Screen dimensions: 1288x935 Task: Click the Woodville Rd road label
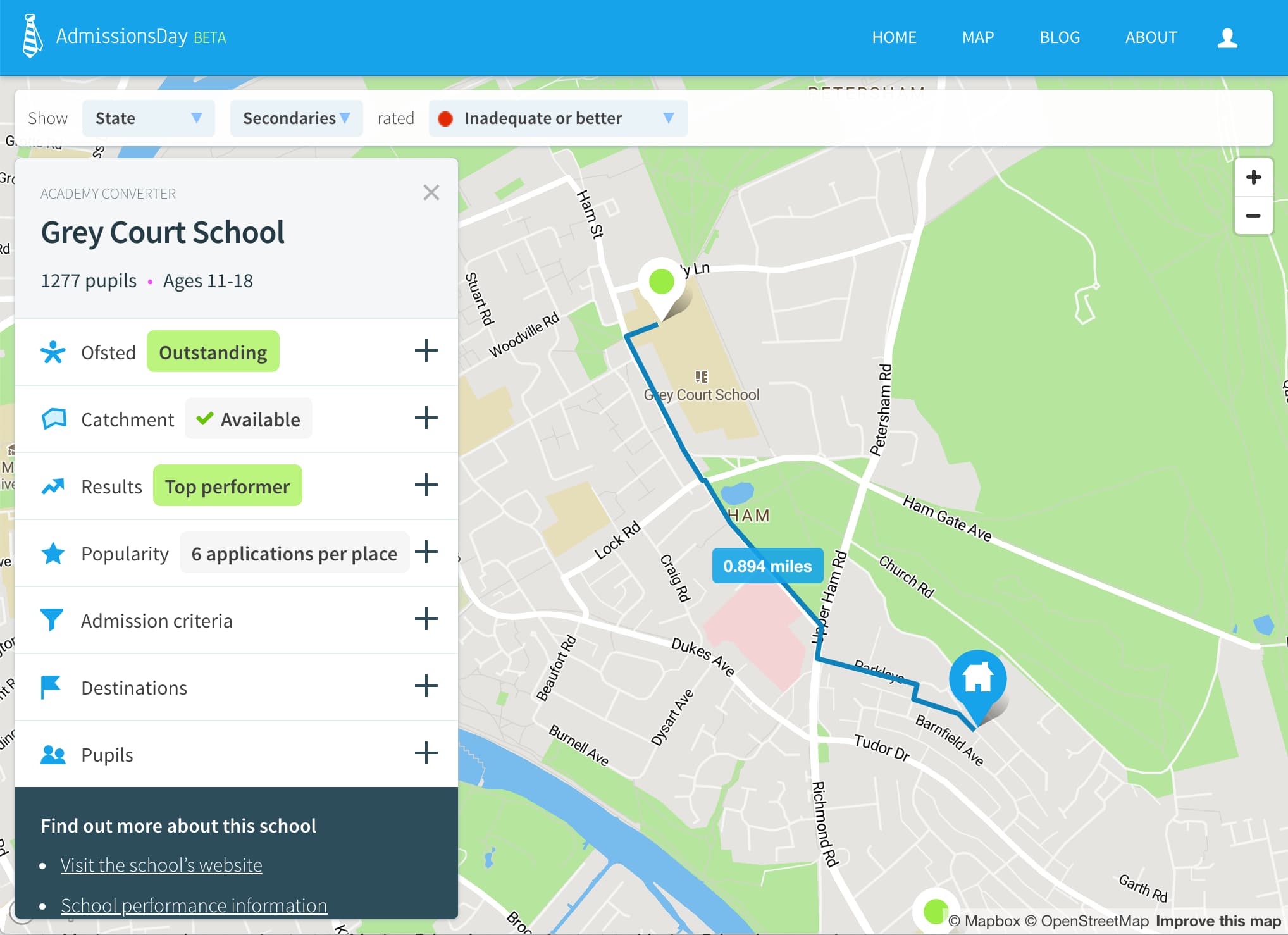pyautogui.click(x=524, y=334)
